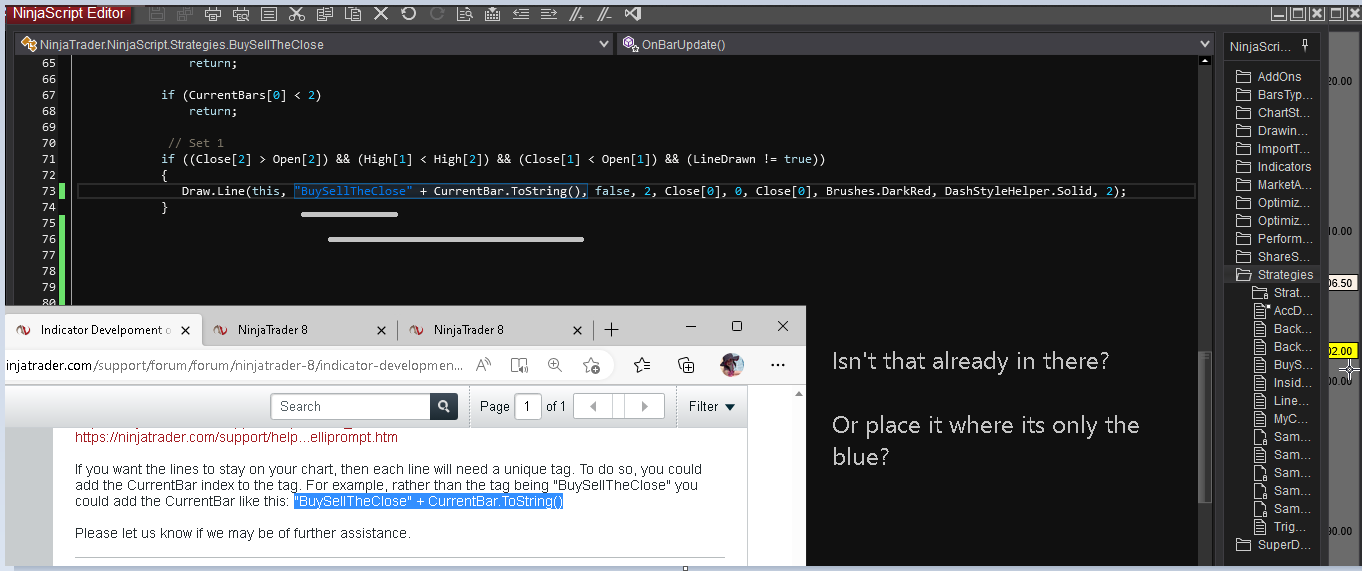Open the elliprompt.htm help link

tap(236, 437)
